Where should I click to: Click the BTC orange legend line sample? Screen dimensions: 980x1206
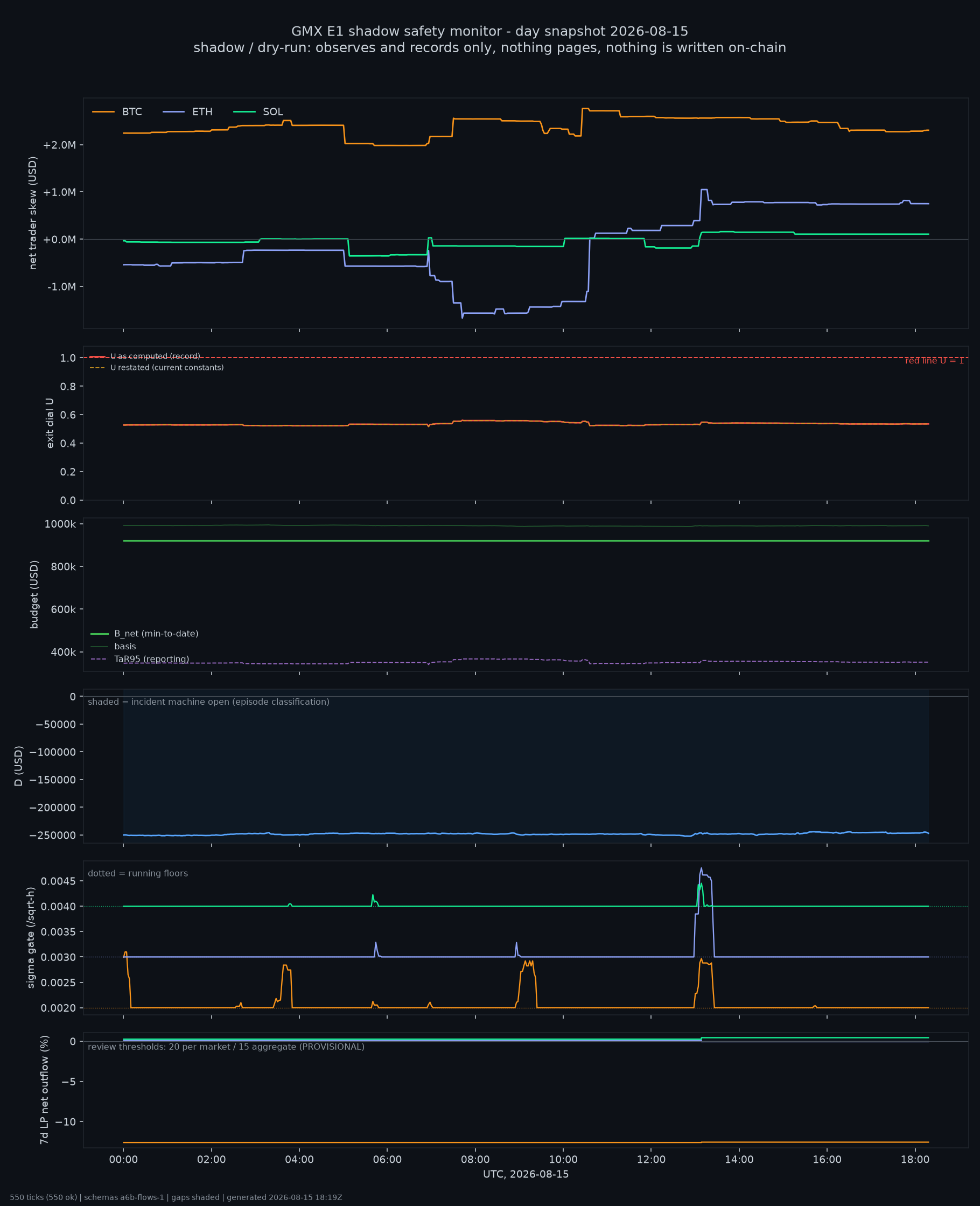point(103,112)
